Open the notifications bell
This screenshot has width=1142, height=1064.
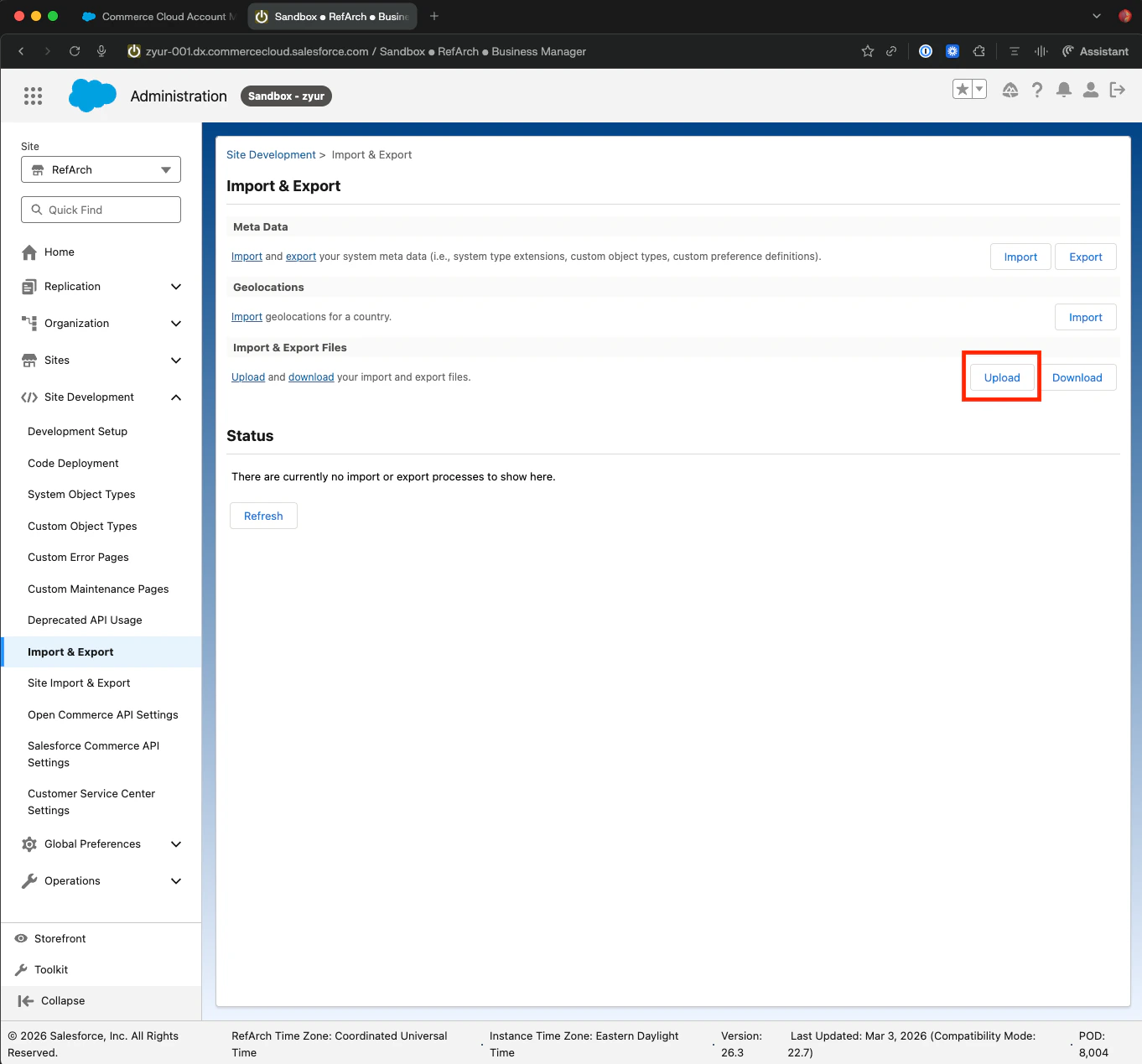coord(1064,90)
